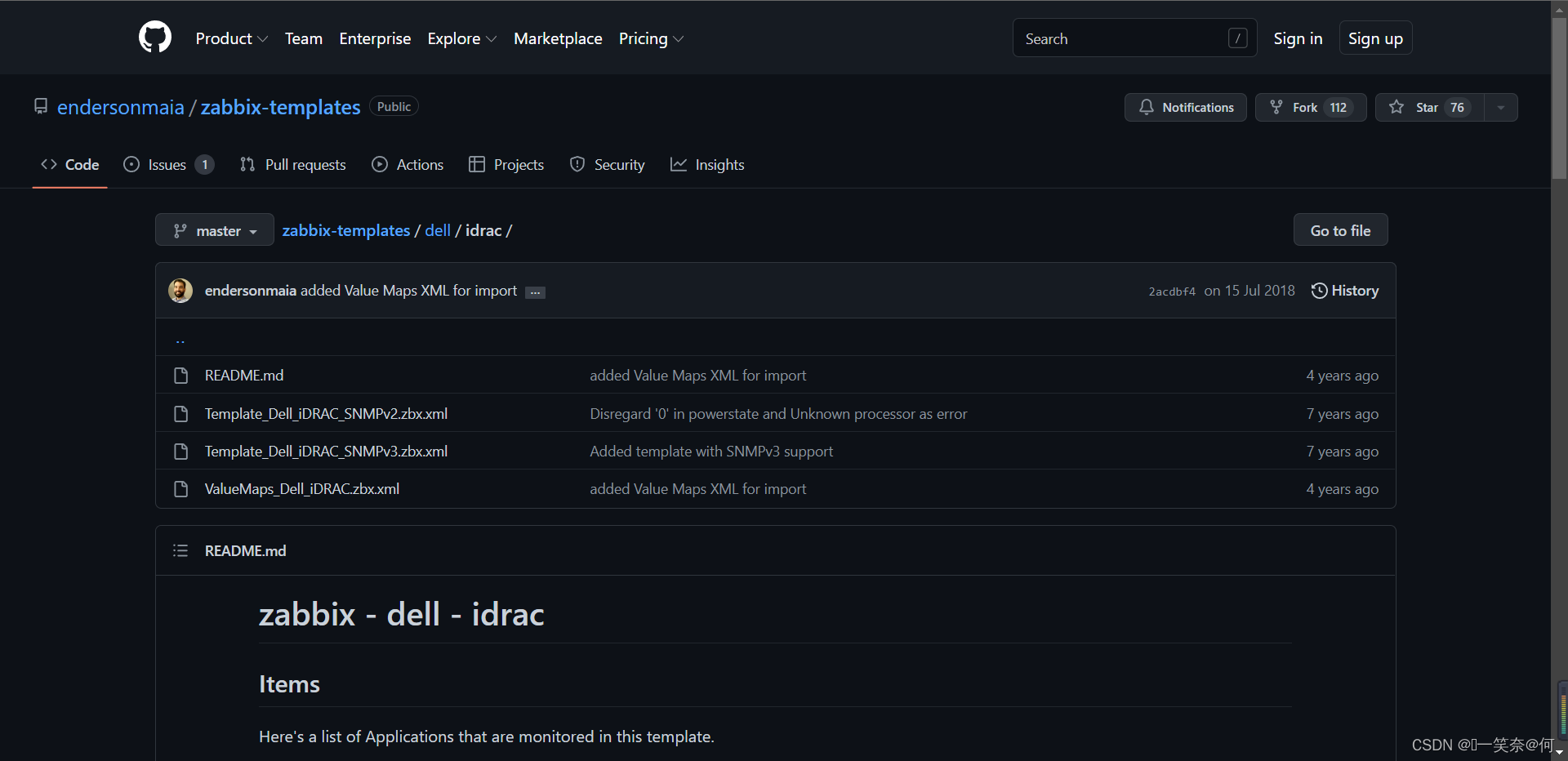The image size is (1568, 761).
Task: Open the Pull requests tab
Action: 292,164
